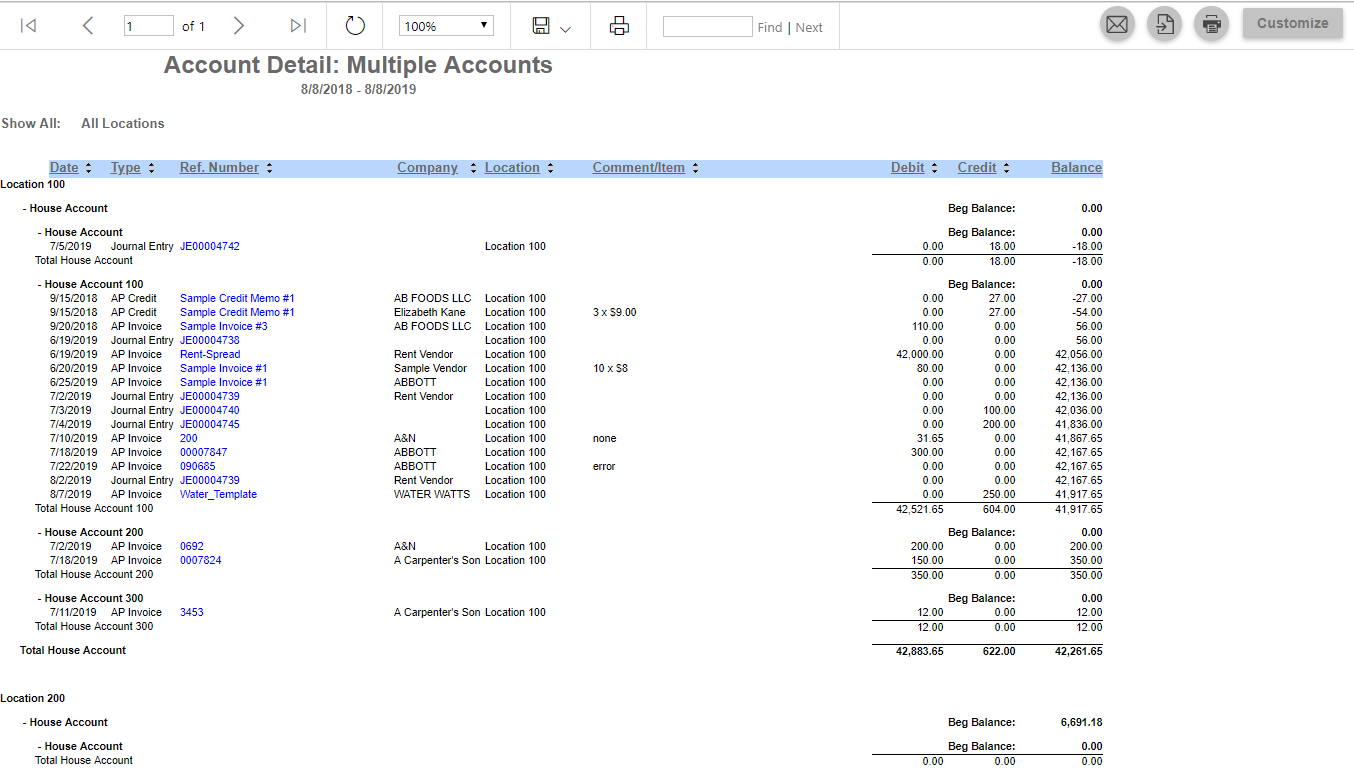Navigate to the first page of the report
1354x777 pixels.
[28, 26]
